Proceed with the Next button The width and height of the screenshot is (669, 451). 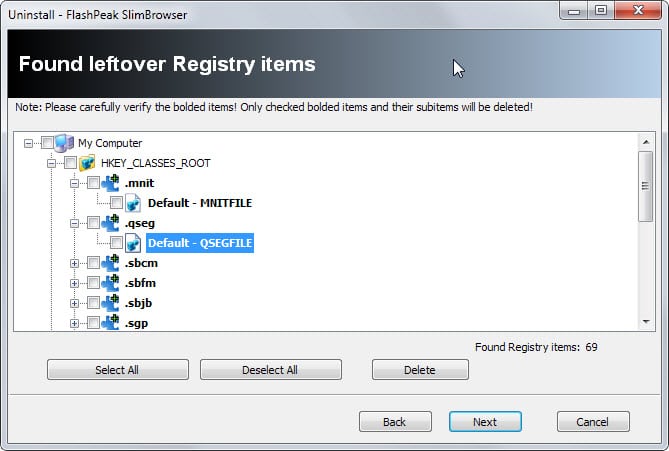pyautogui.click(x=485, y=422)
